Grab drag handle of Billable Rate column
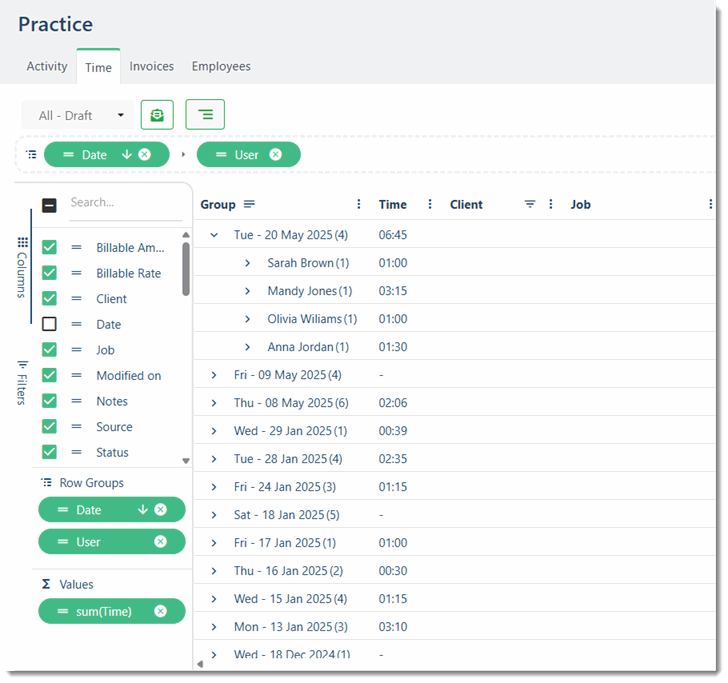 (77, 273)
